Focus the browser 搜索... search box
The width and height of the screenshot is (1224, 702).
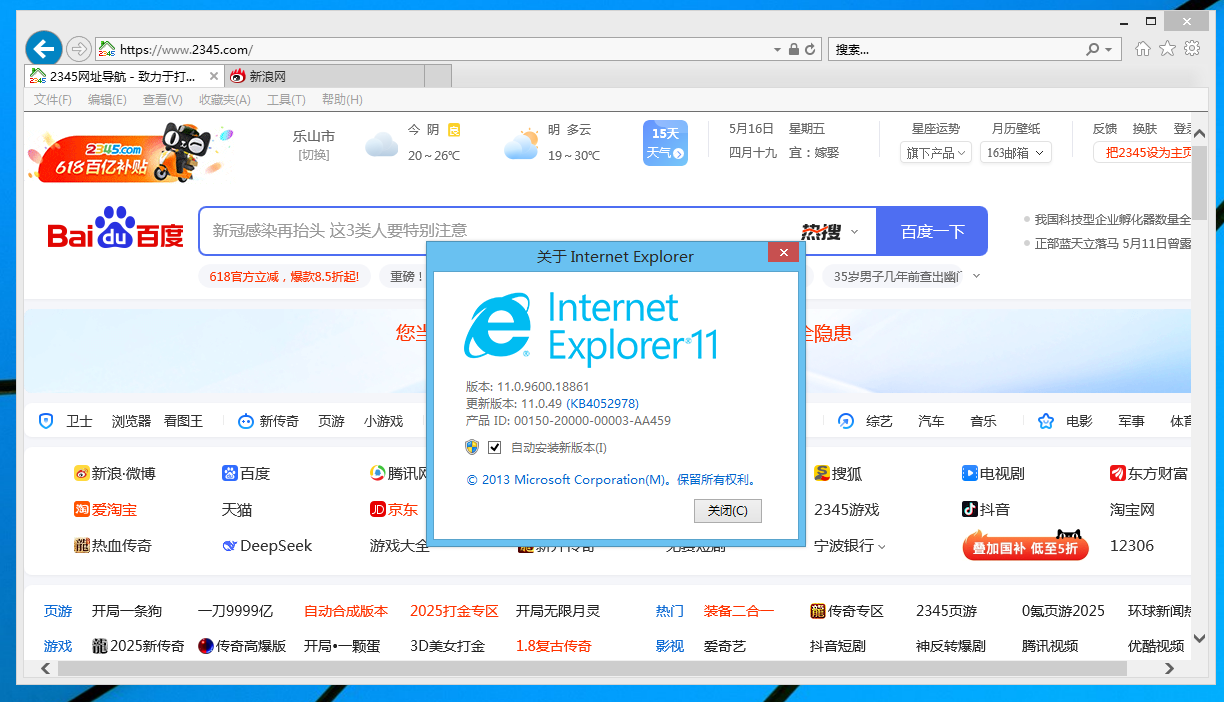[x=957, y=49]
